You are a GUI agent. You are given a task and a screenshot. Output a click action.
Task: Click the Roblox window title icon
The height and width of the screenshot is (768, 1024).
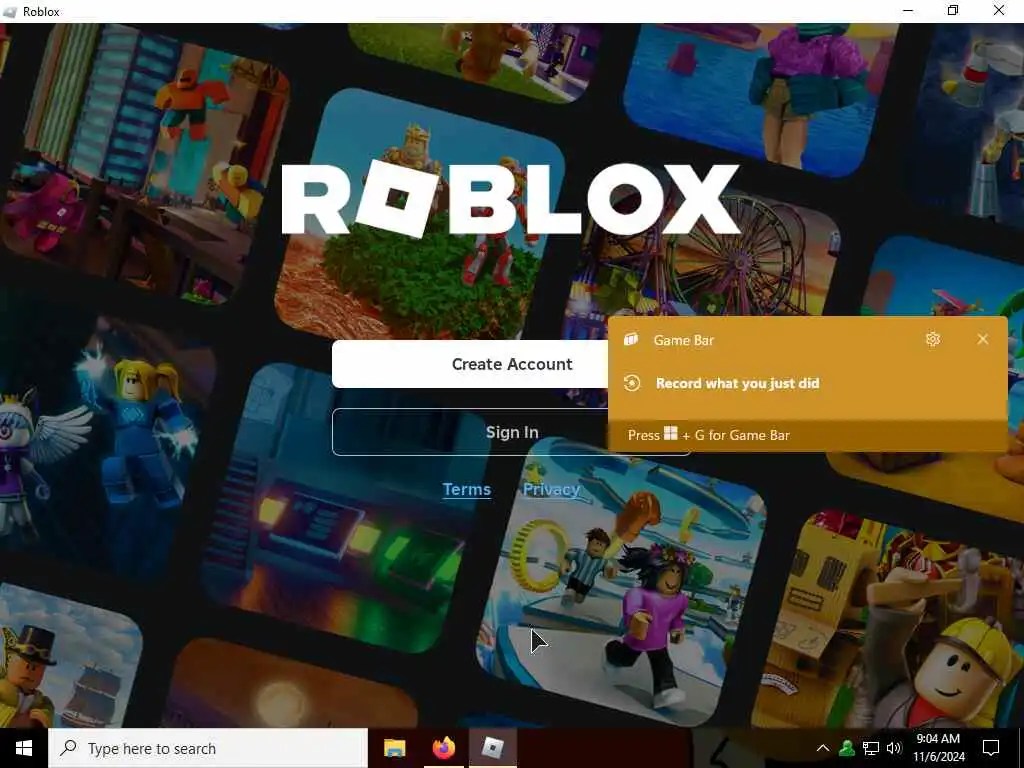click(x=11, y=11)
